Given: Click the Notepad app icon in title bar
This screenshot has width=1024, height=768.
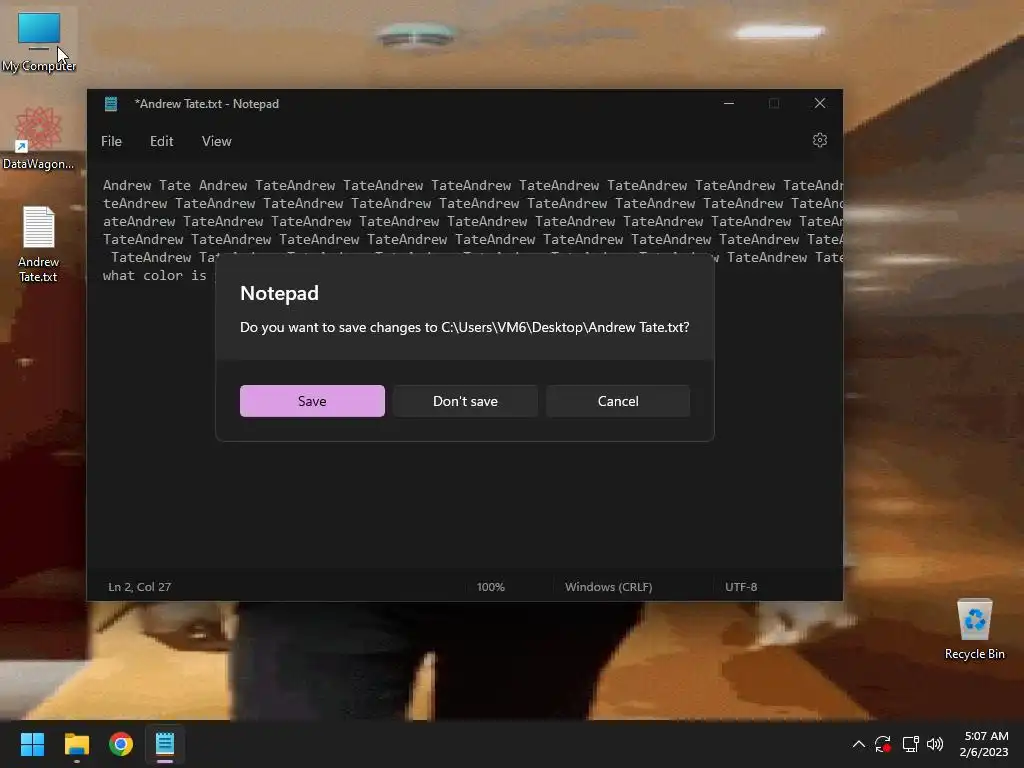Looking at the screenshot, I should pyautogui.click(x=111, y=104).
